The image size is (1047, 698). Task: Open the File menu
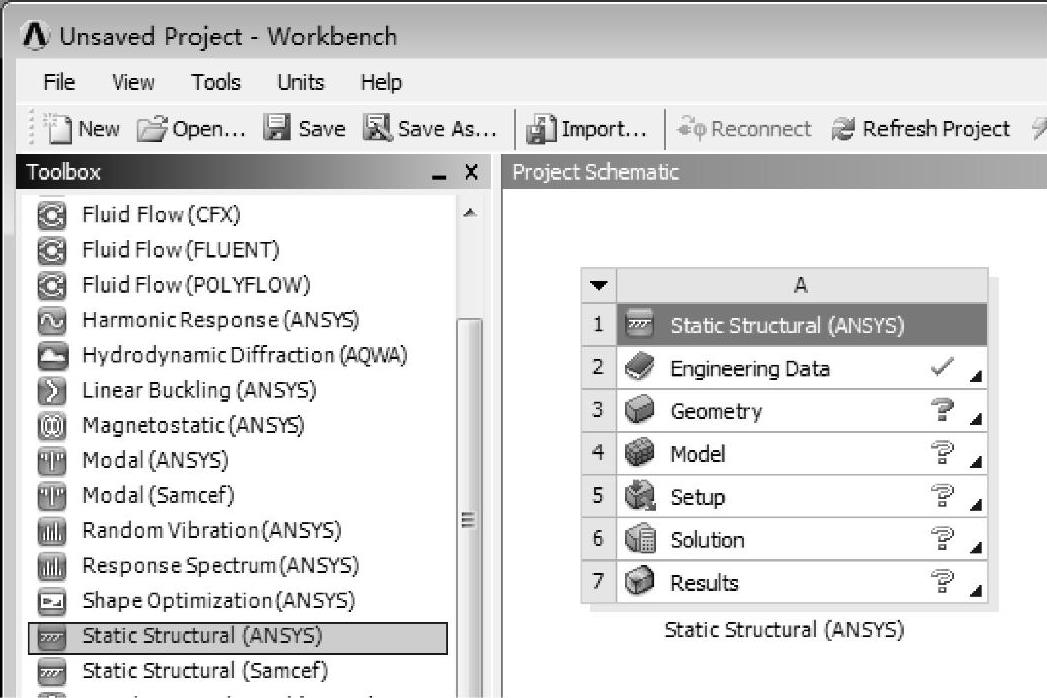(x=59, y=82)
